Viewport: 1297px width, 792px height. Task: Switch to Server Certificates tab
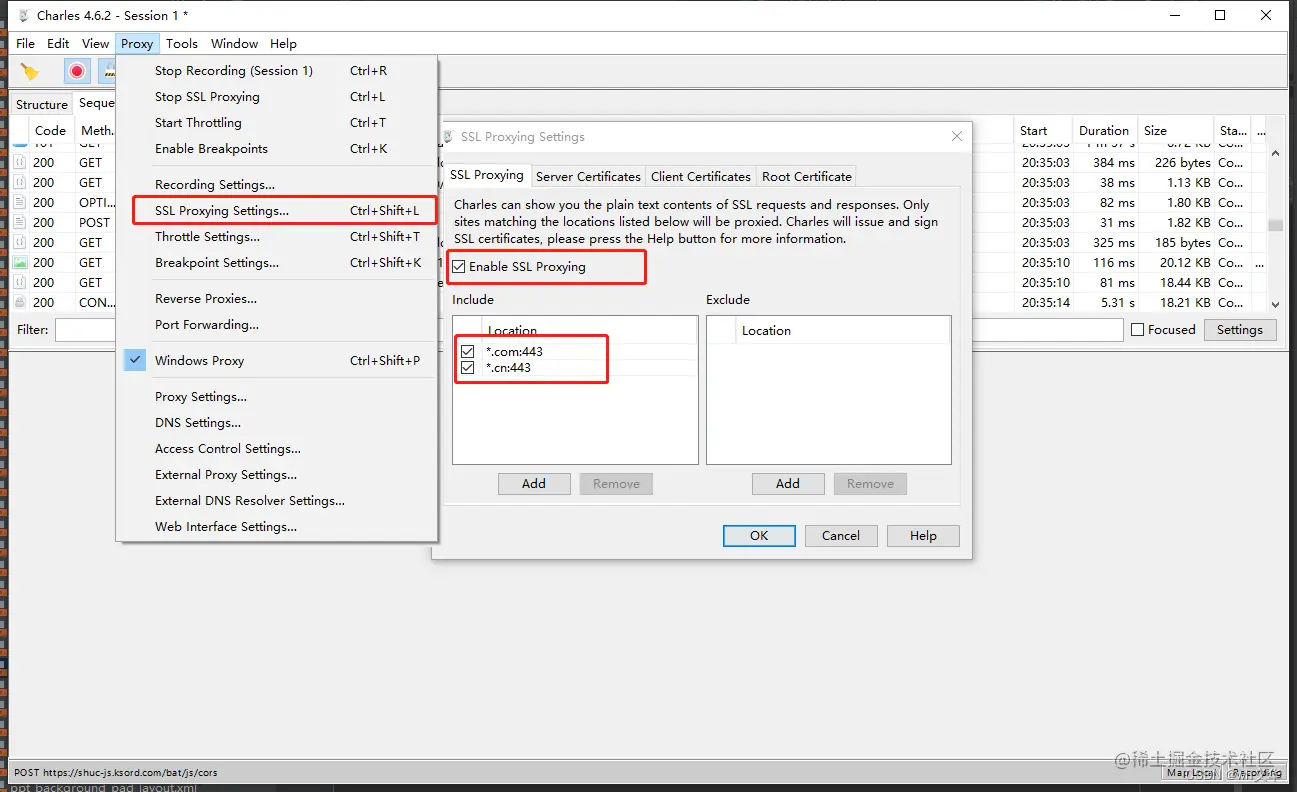588,176
